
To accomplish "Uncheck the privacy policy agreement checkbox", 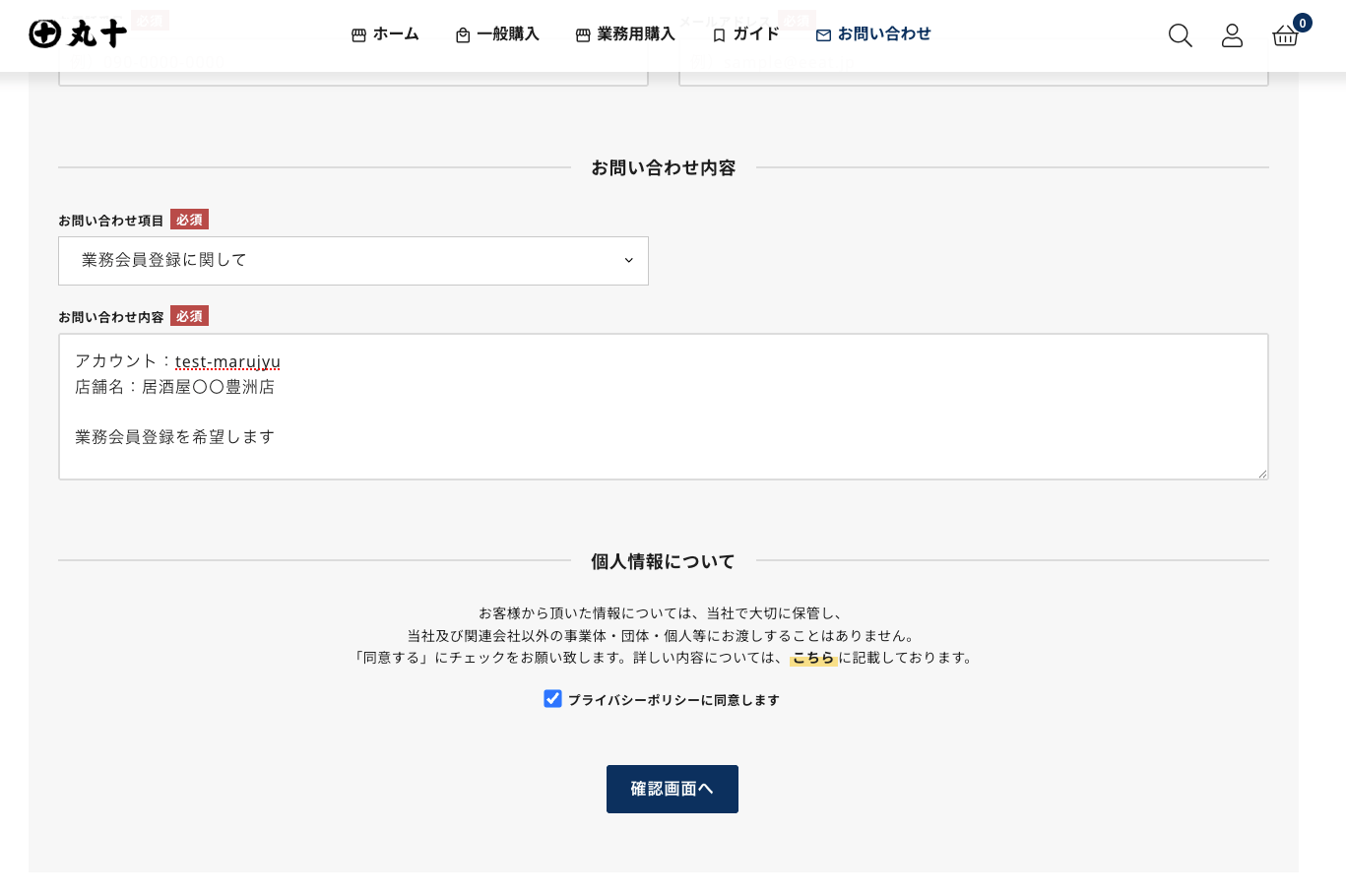I will coord(552,699).
